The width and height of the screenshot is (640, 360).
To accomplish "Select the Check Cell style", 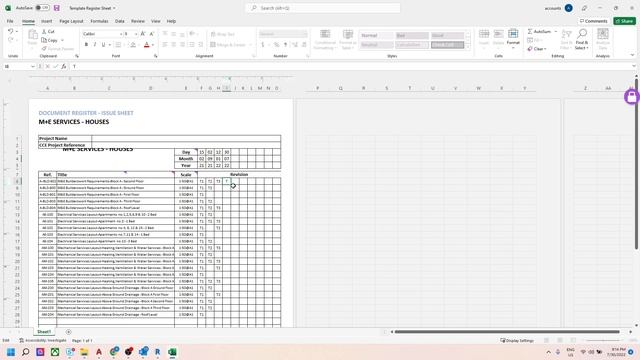I will tap(447, 44).
